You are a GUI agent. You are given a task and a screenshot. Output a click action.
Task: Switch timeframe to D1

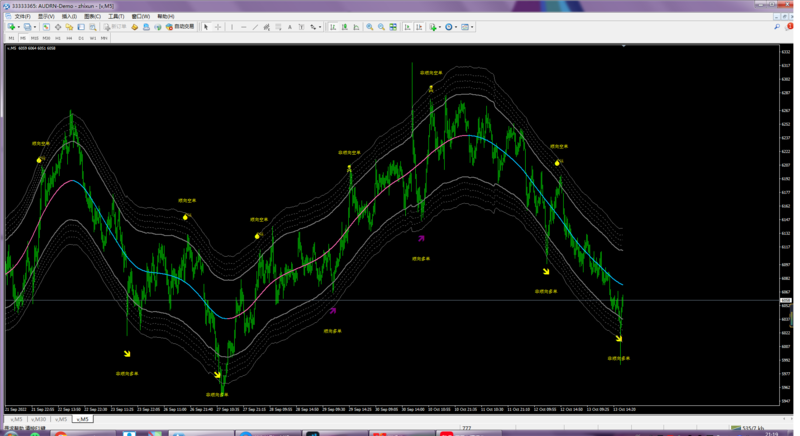coord(81,38)
